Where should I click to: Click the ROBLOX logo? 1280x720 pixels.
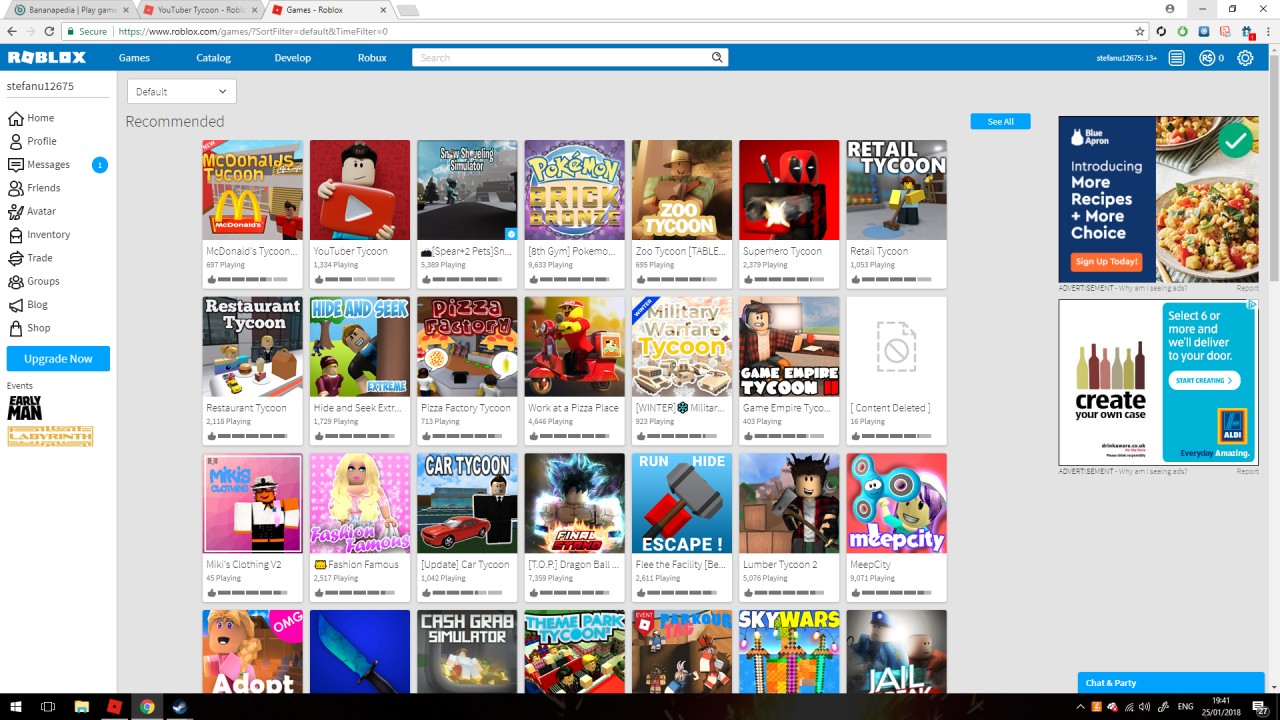[47, 58]
